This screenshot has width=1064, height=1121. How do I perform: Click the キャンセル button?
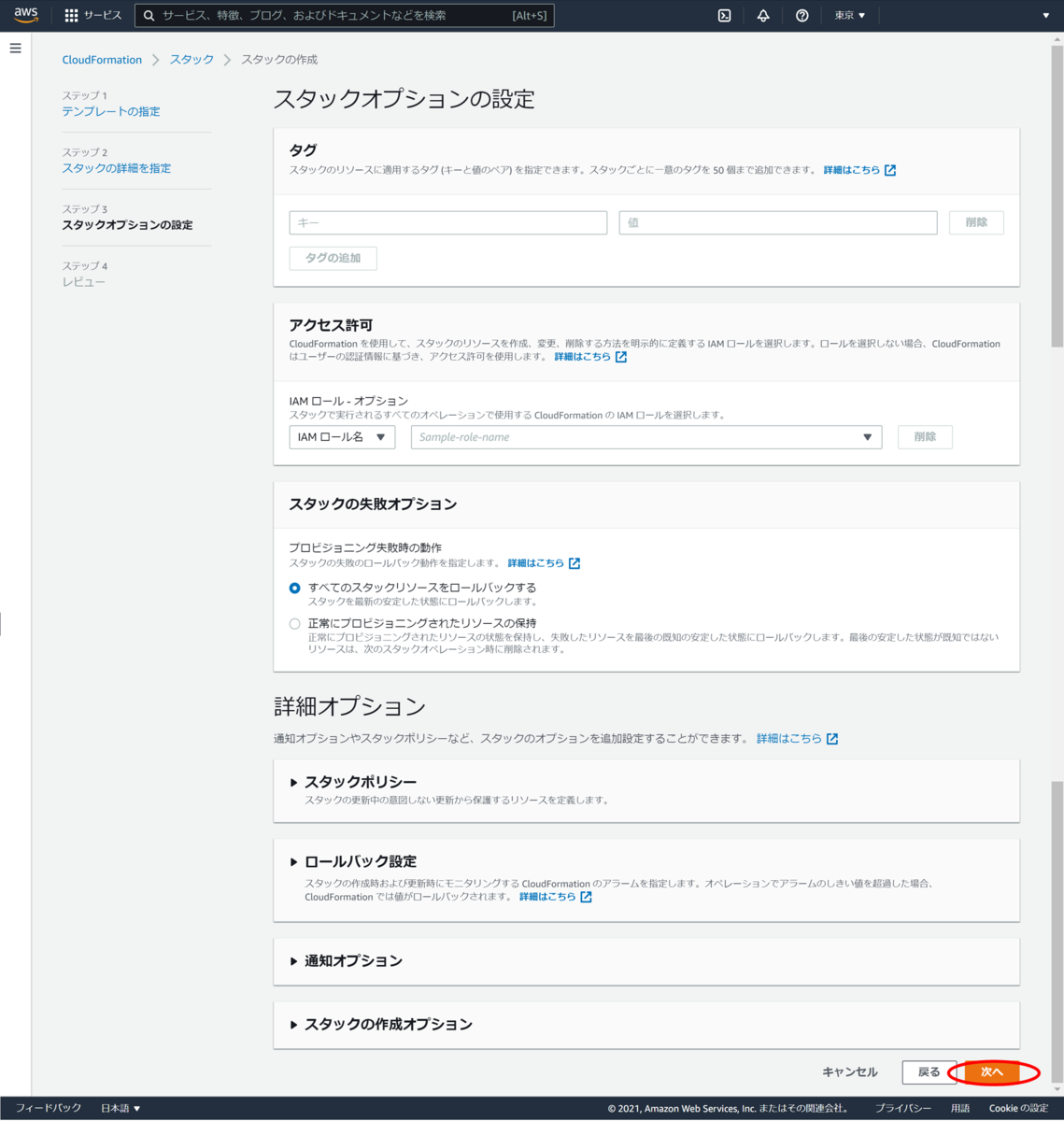click(850, 1072)
